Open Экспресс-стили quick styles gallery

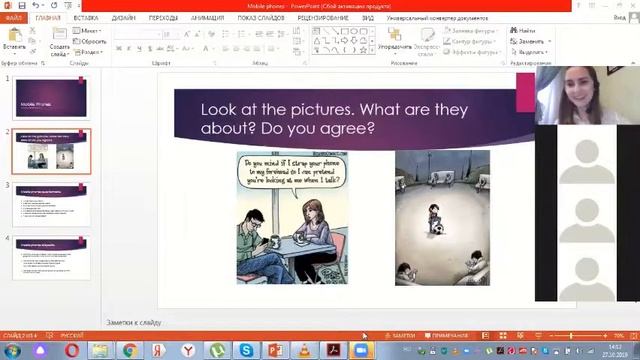426,42
